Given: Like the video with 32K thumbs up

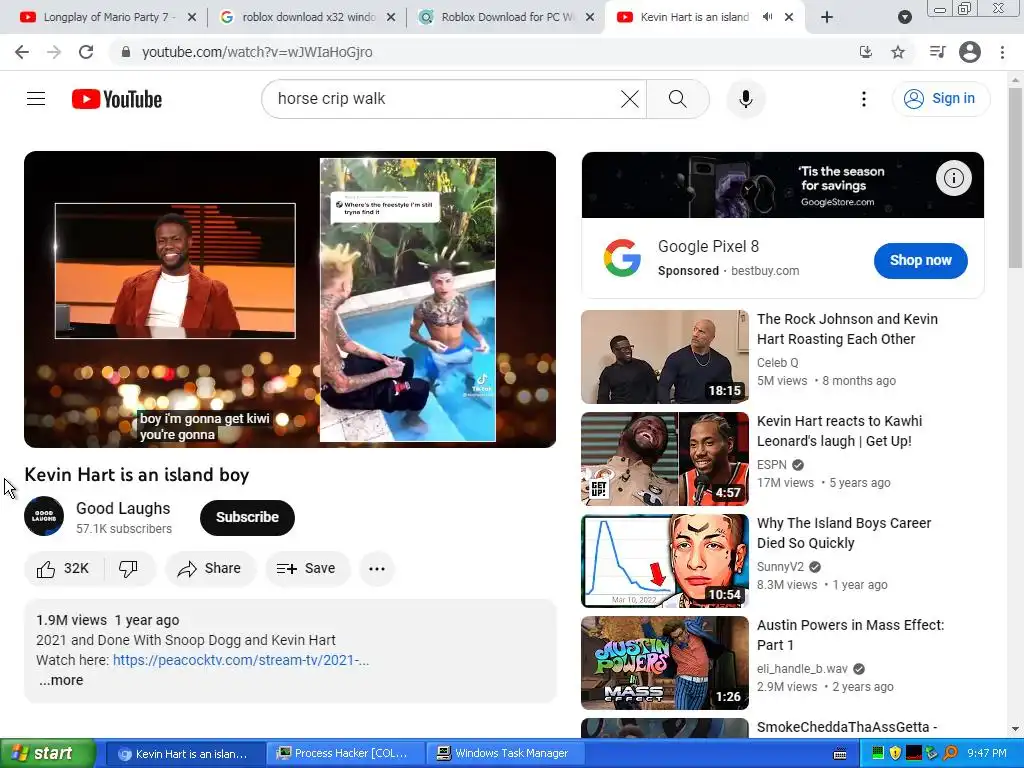Looking at the screenshot, I should [x=63, y=569].
